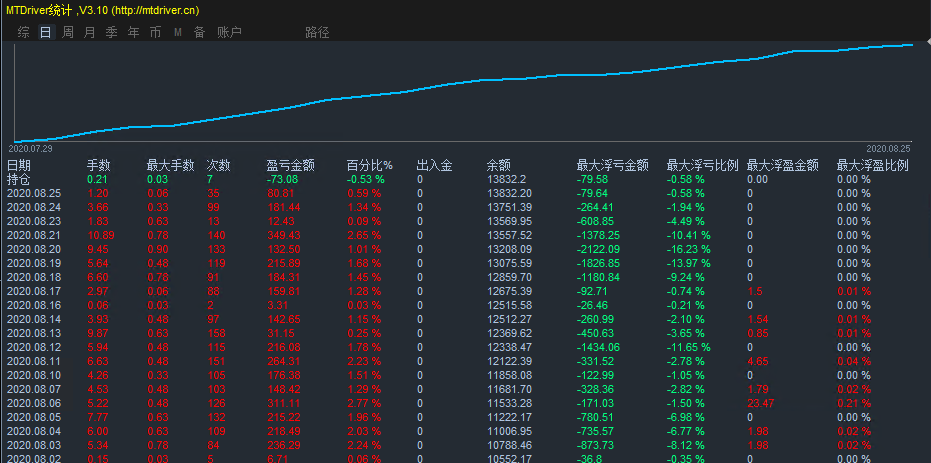Switch to the 综 summary tab
Screen dimensions: 931x463
(x=23, y=32)
